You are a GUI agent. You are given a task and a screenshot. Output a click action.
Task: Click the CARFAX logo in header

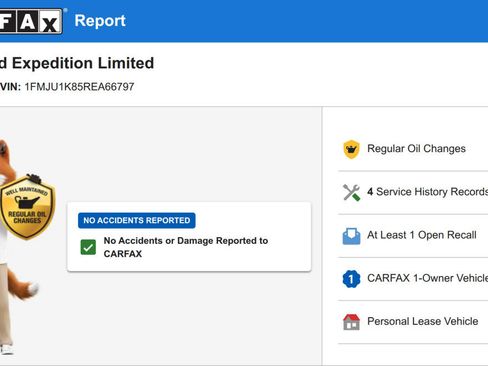tap(31, 21)
